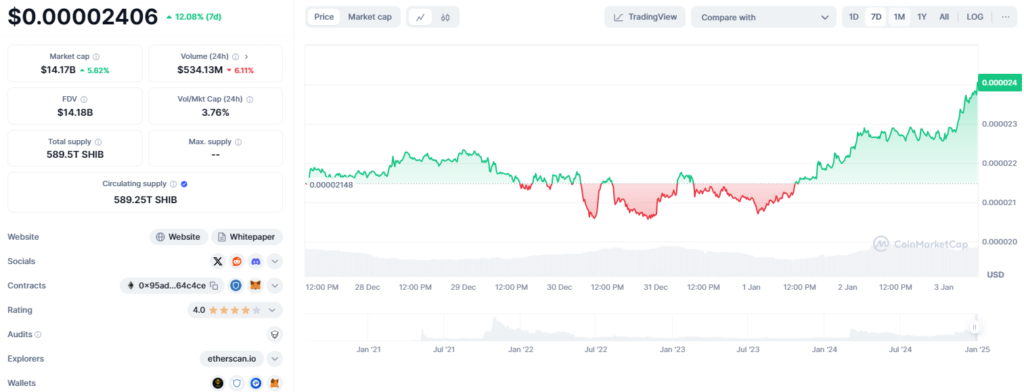The width and height of the screenshot is (1024, 392).
Task: Show Total supply info icon
Action: coord(98,142)
